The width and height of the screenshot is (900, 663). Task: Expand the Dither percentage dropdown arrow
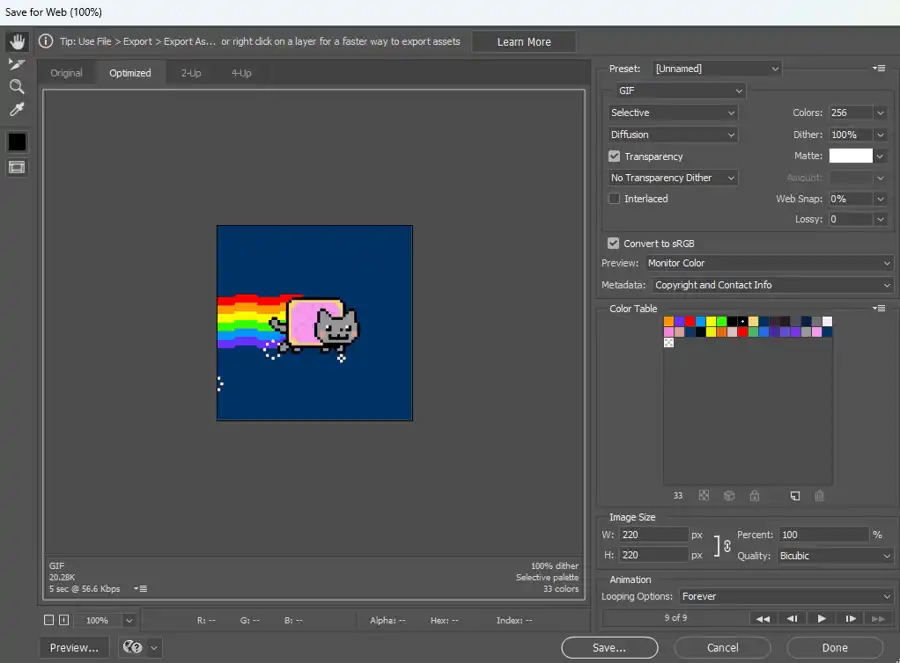(x=880, y=135)
